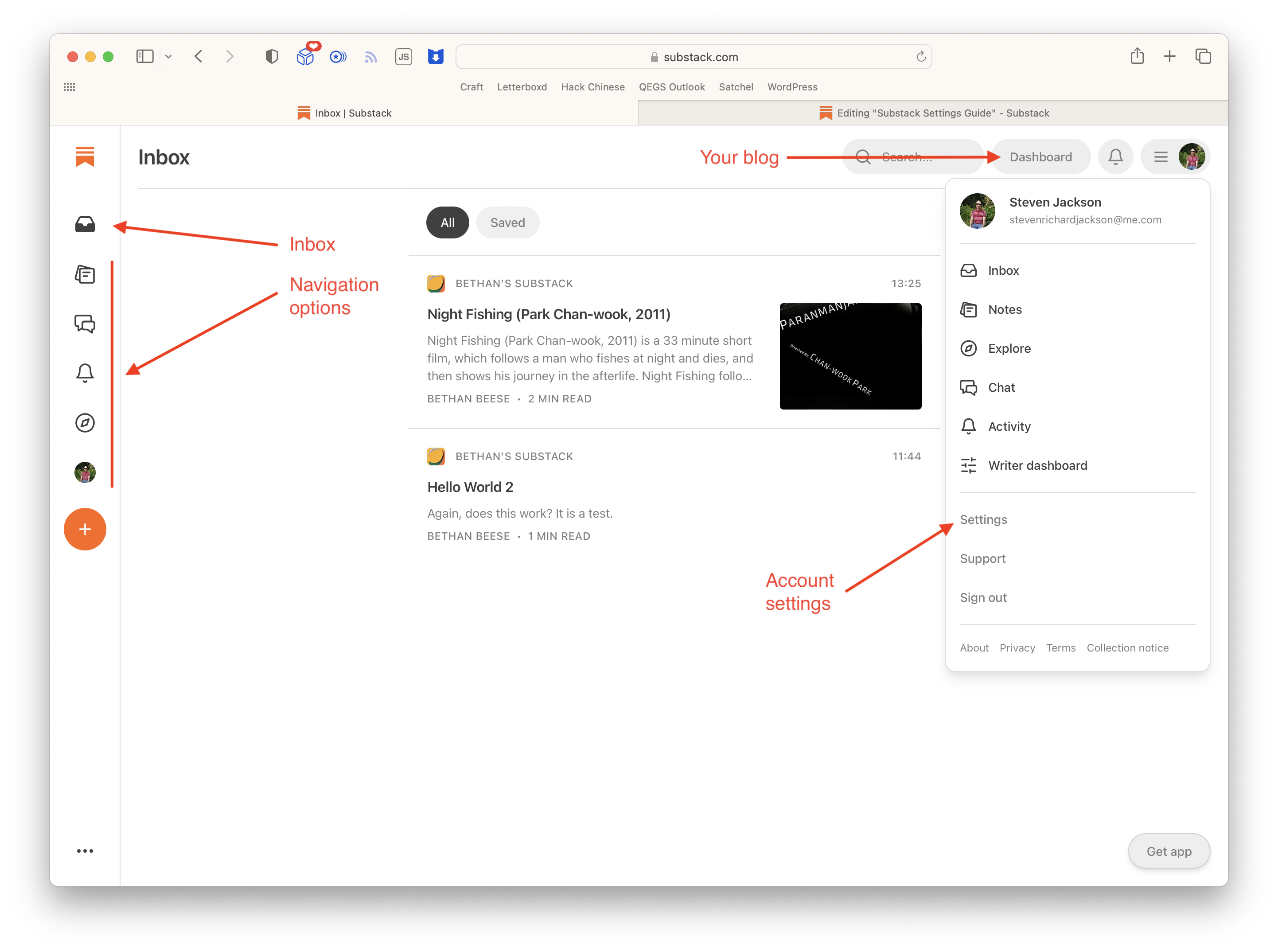Choose Chat in the profile dropdown menu

tap(1078, 387)
